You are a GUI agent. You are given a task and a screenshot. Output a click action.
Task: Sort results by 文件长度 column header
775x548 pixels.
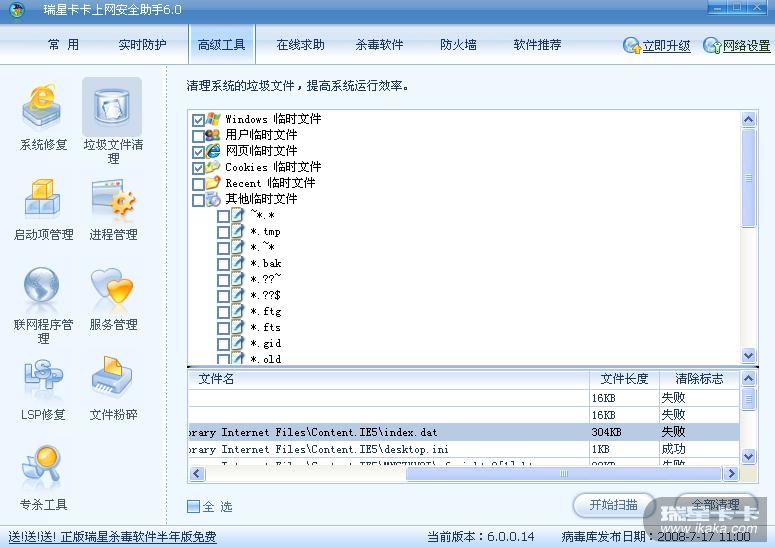pyautogui.click(x=624, y=379)
